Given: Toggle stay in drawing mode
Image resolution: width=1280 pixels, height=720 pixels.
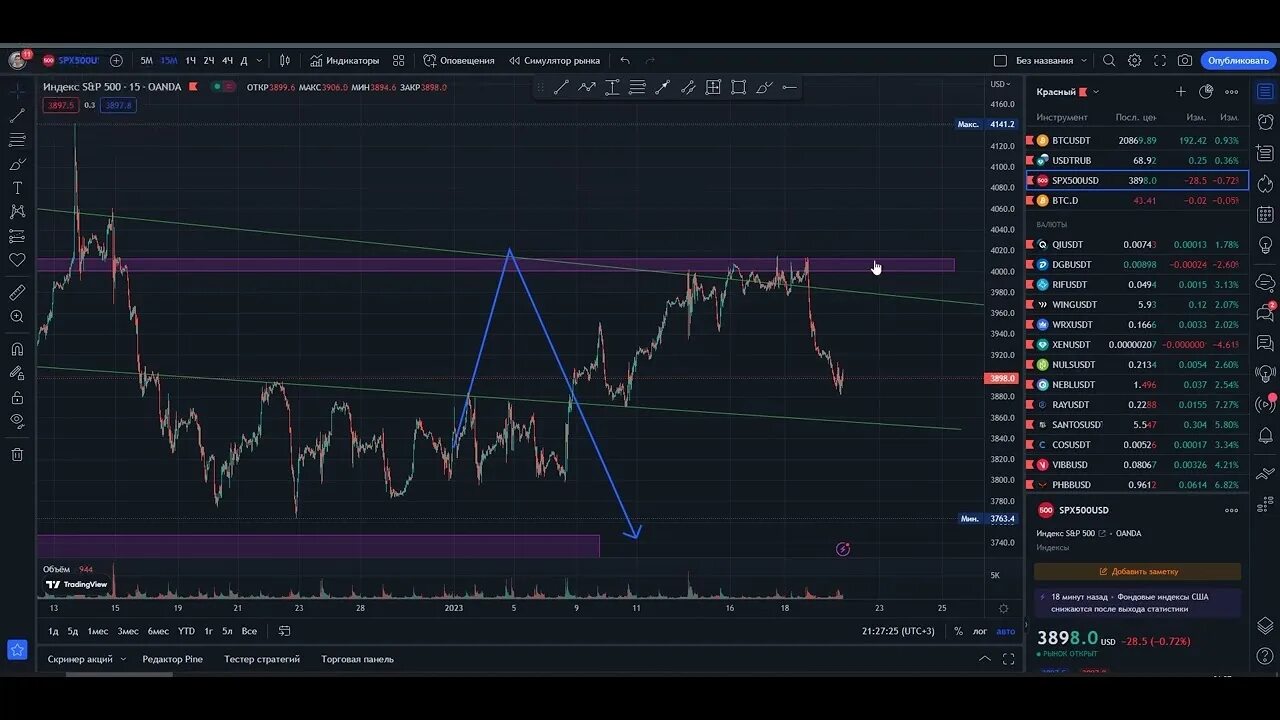Looking at the screenshot, I should click(17, 373).
